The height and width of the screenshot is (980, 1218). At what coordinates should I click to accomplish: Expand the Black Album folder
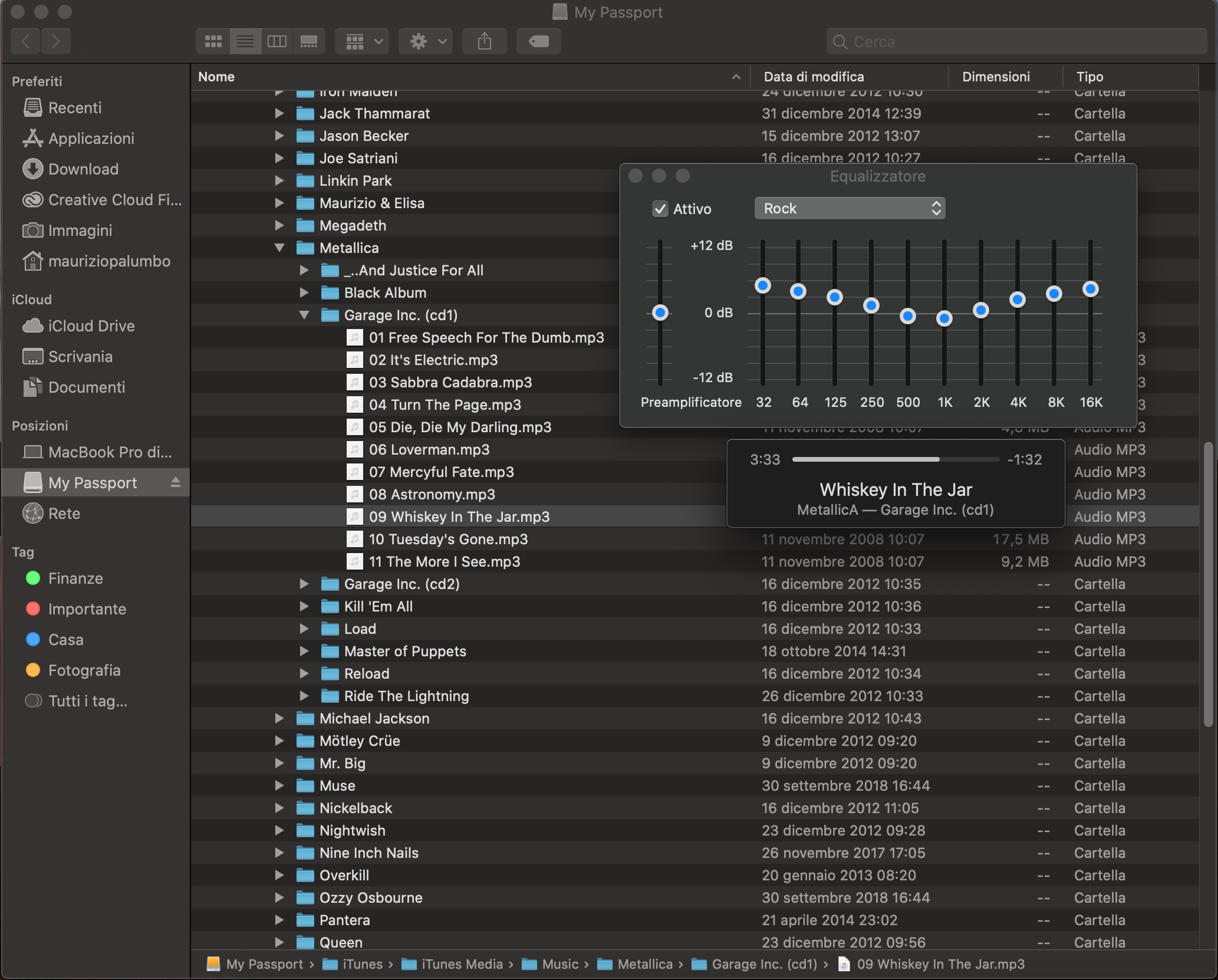[304, 293]
